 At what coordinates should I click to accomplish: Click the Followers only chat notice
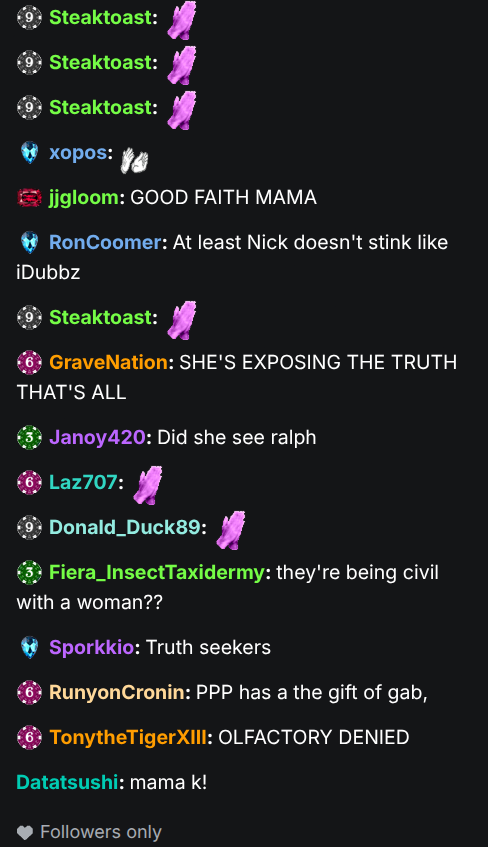click(89, 832)
